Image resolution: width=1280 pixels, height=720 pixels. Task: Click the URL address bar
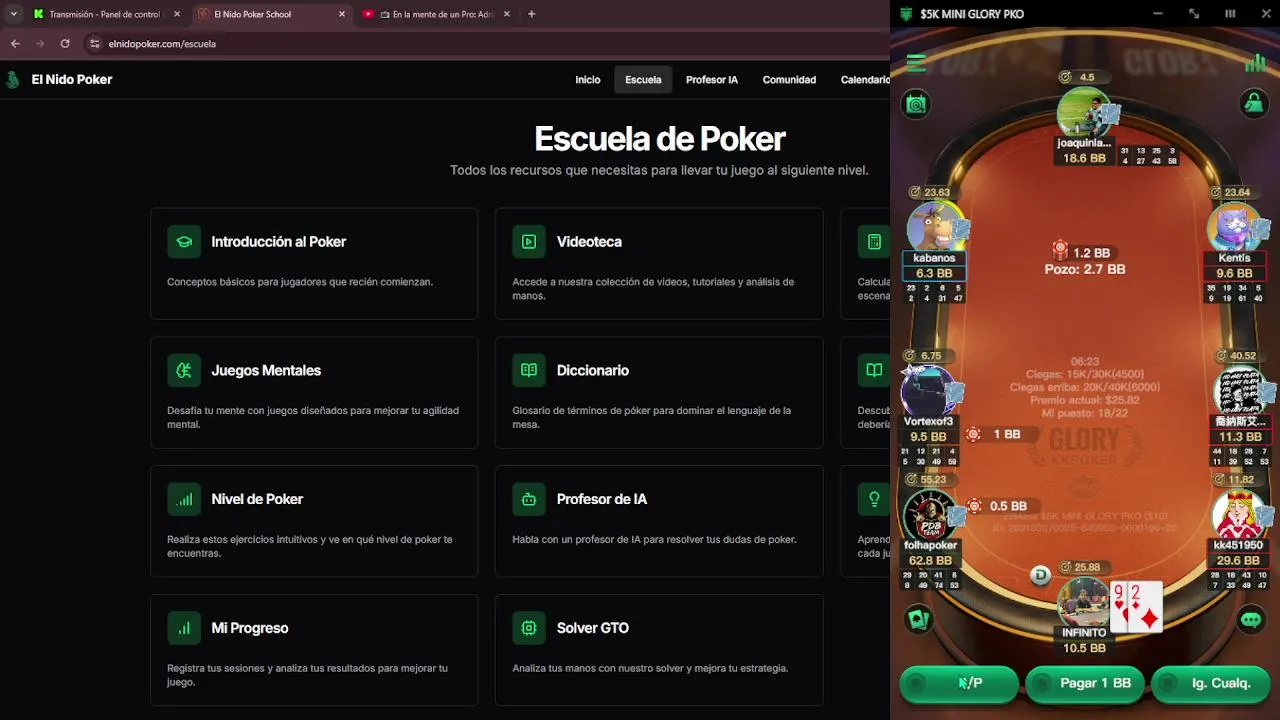coord(480,44)
